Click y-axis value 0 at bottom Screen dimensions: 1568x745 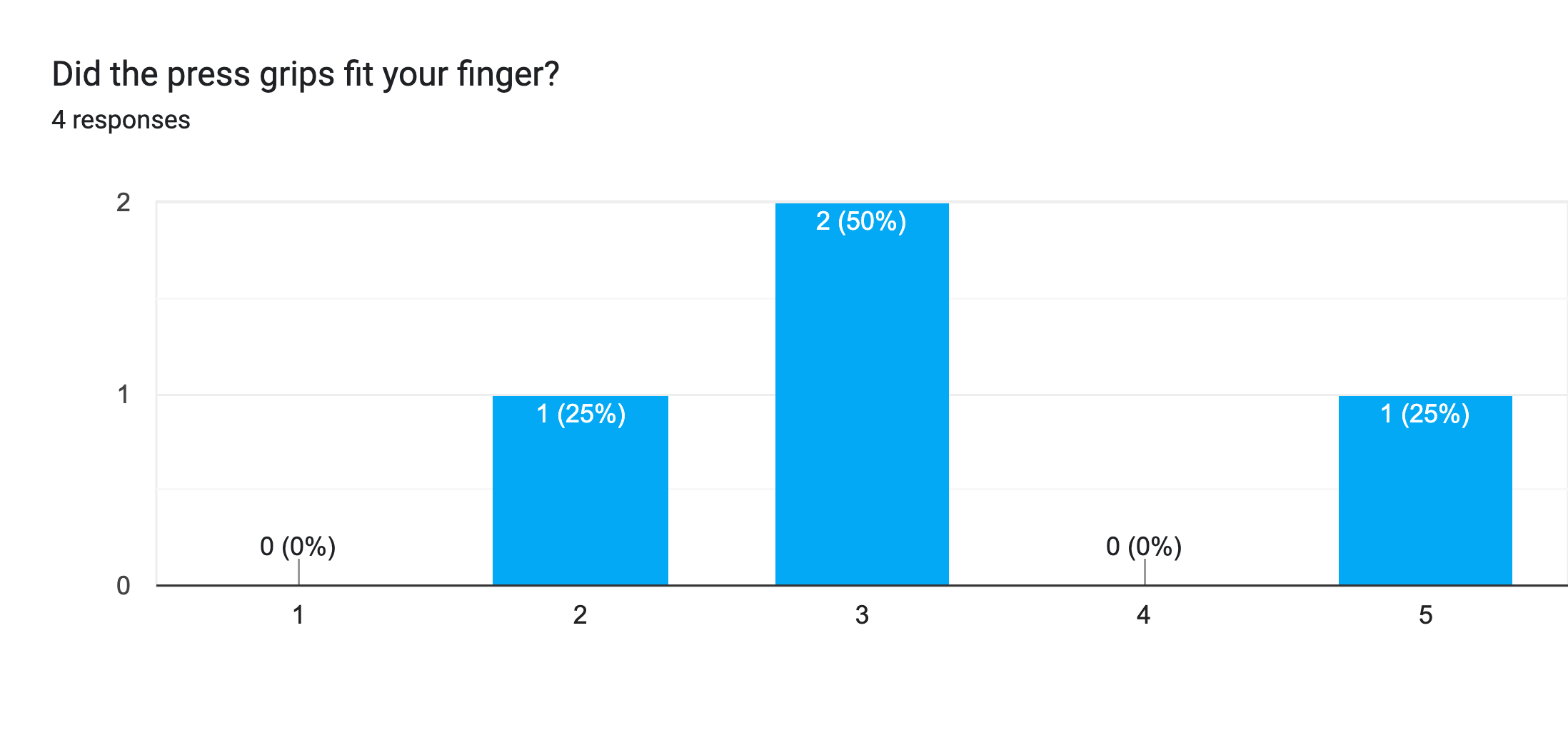coord(124,586)
